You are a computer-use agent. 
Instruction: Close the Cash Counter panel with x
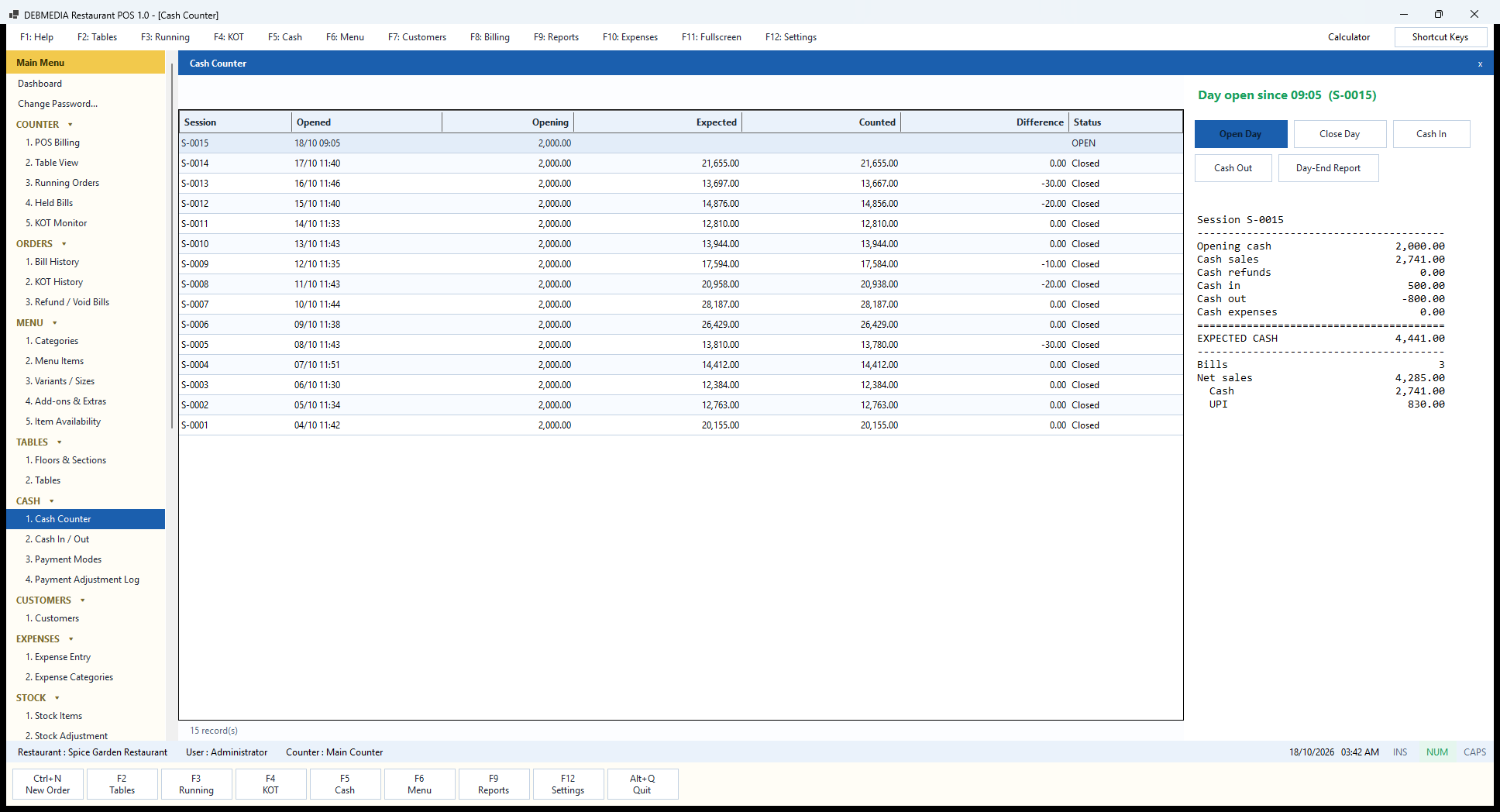(x=1480, y=64)
